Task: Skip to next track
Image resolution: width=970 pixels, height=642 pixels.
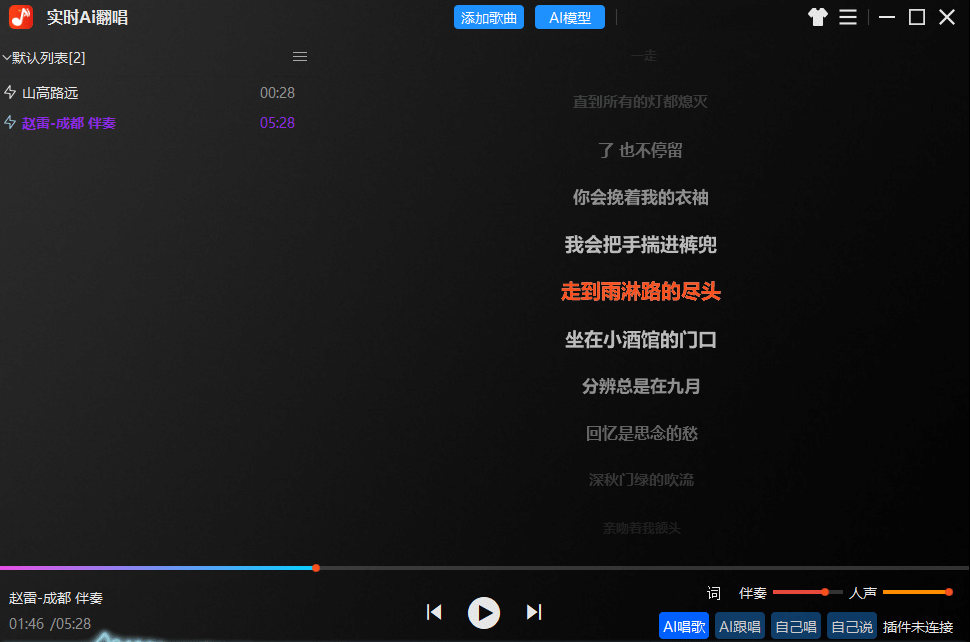Action: click(x=534, y=612)
